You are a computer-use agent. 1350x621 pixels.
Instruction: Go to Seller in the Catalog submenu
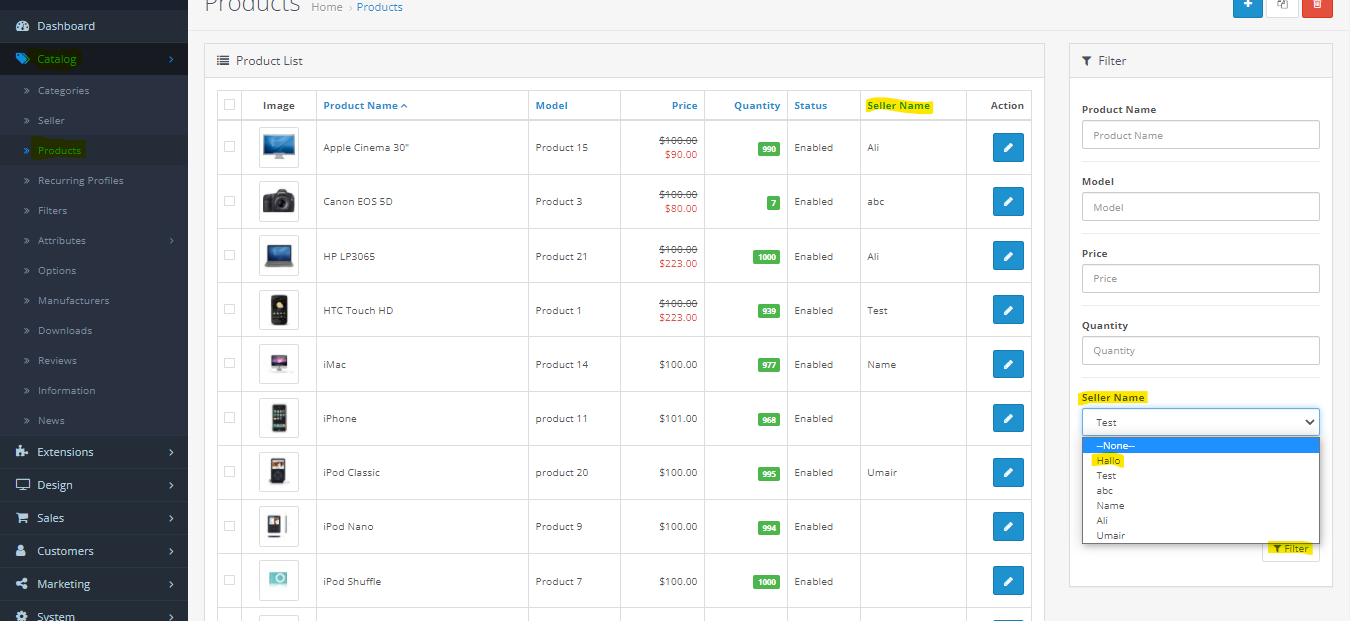click(x=94, y=121)
